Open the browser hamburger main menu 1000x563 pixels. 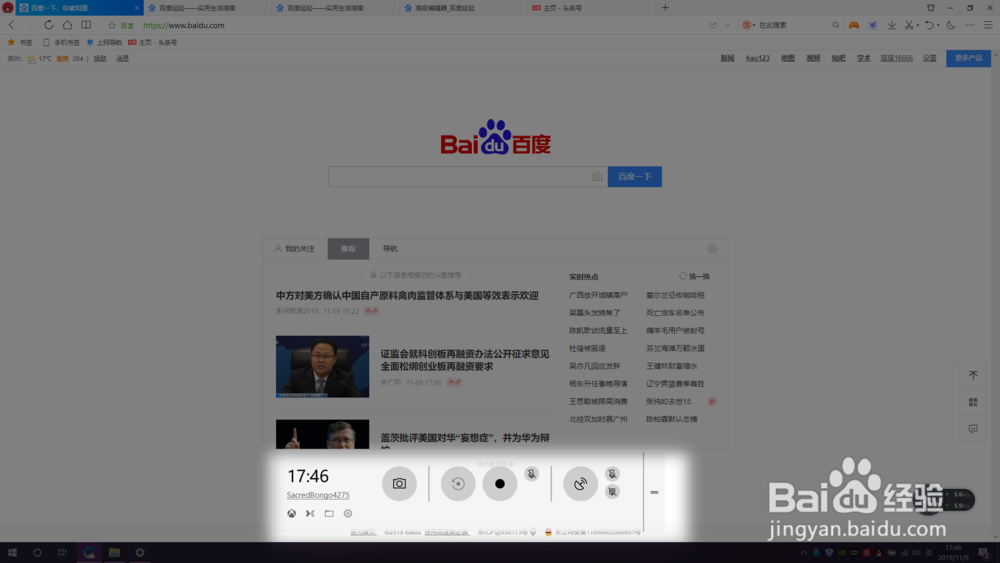pos(988,25)
